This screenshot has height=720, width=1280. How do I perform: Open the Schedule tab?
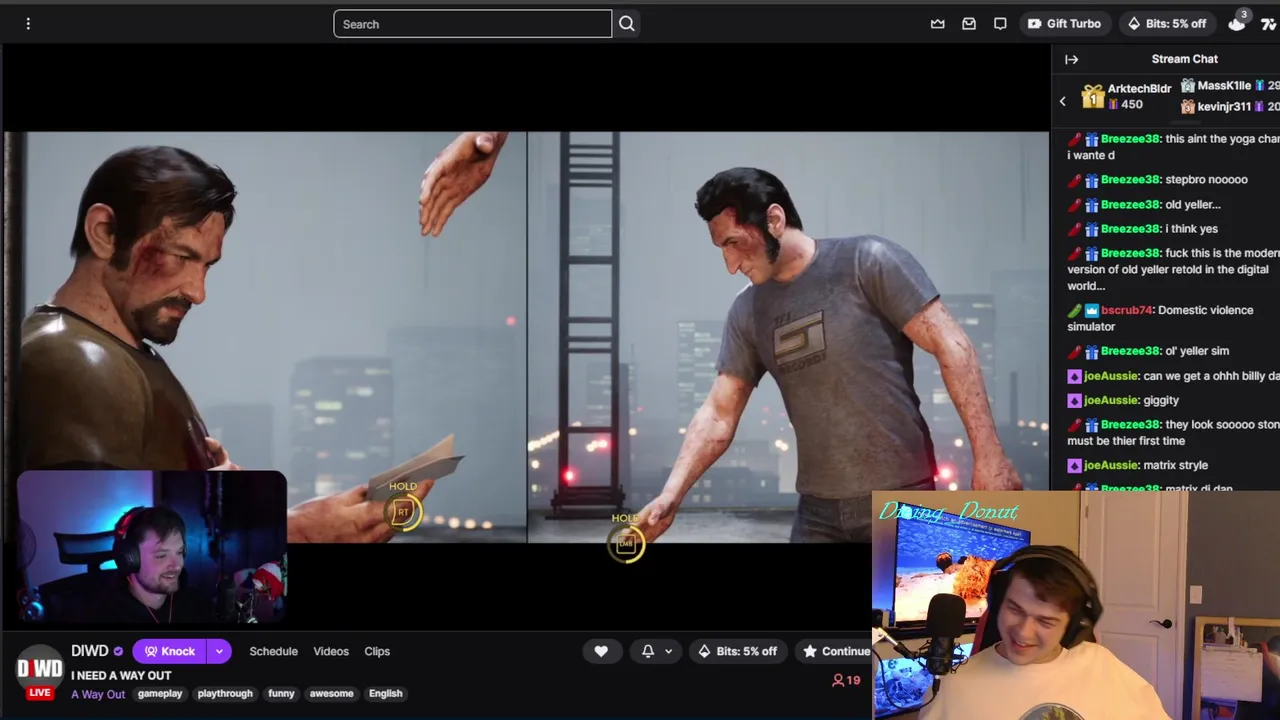coord(273,651)
